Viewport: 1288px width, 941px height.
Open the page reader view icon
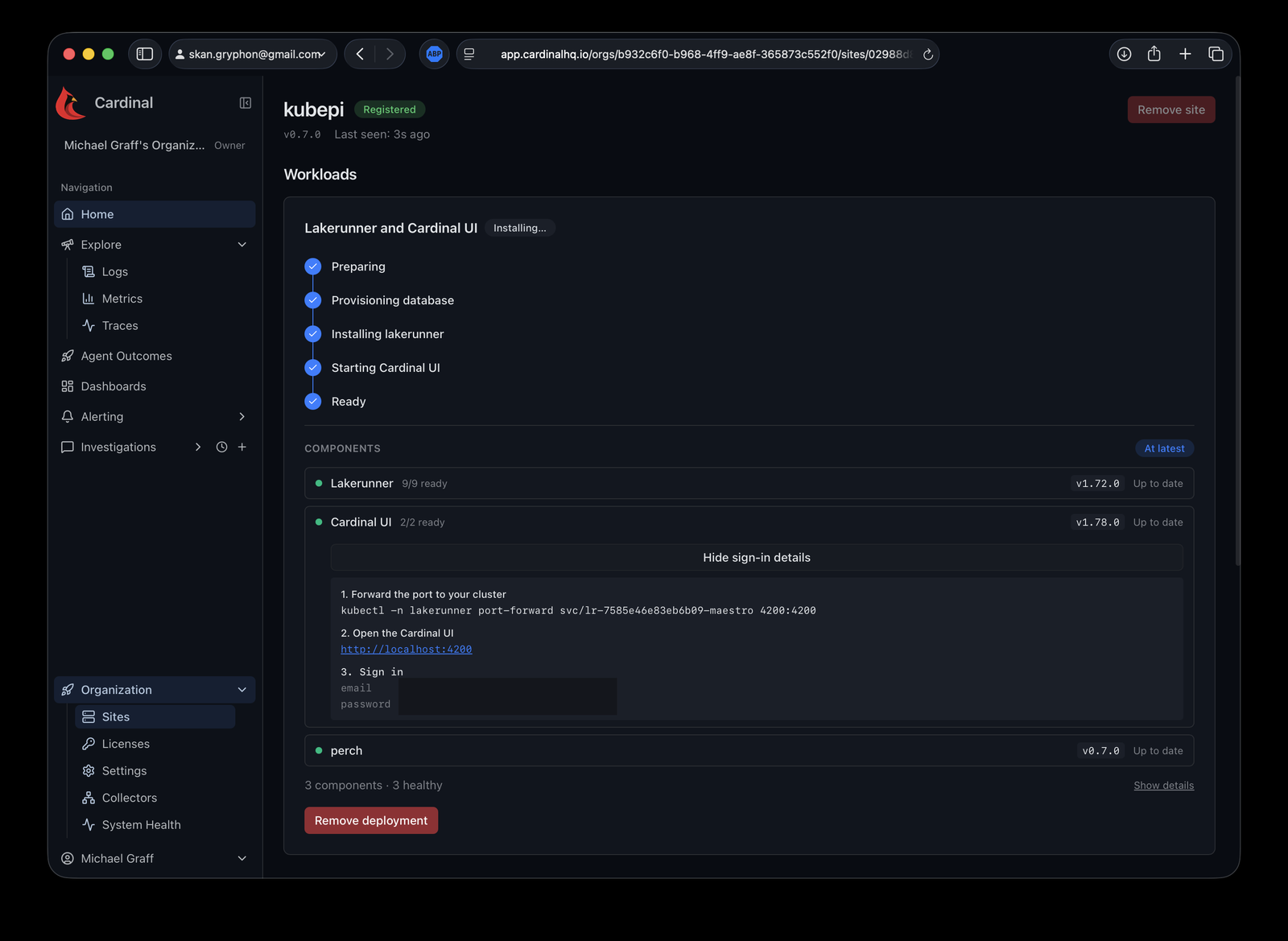[x=469, y=54]
